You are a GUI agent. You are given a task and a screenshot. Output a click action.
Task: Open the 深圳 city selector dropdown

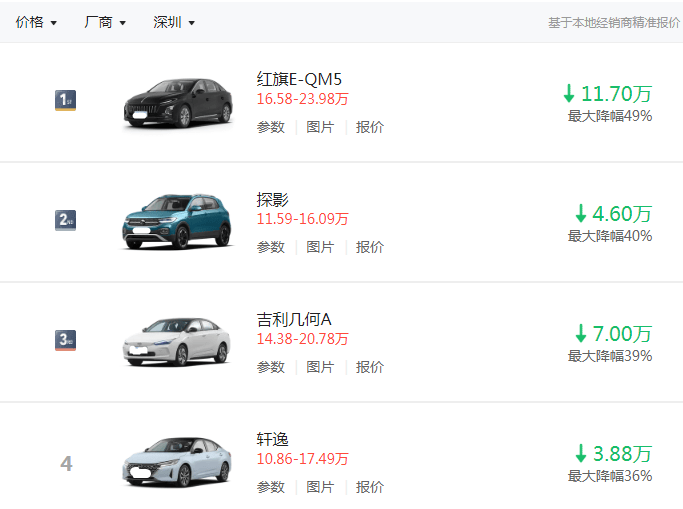(174, 22)
